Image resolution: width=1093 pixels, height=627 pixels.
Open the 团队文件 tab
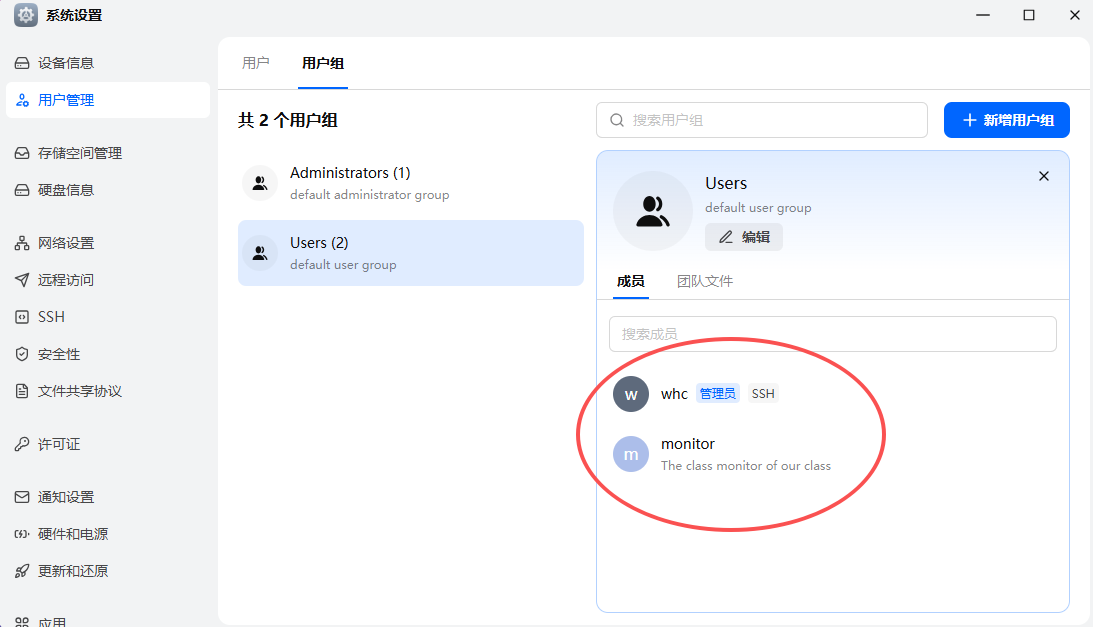[x=705, y=281]
